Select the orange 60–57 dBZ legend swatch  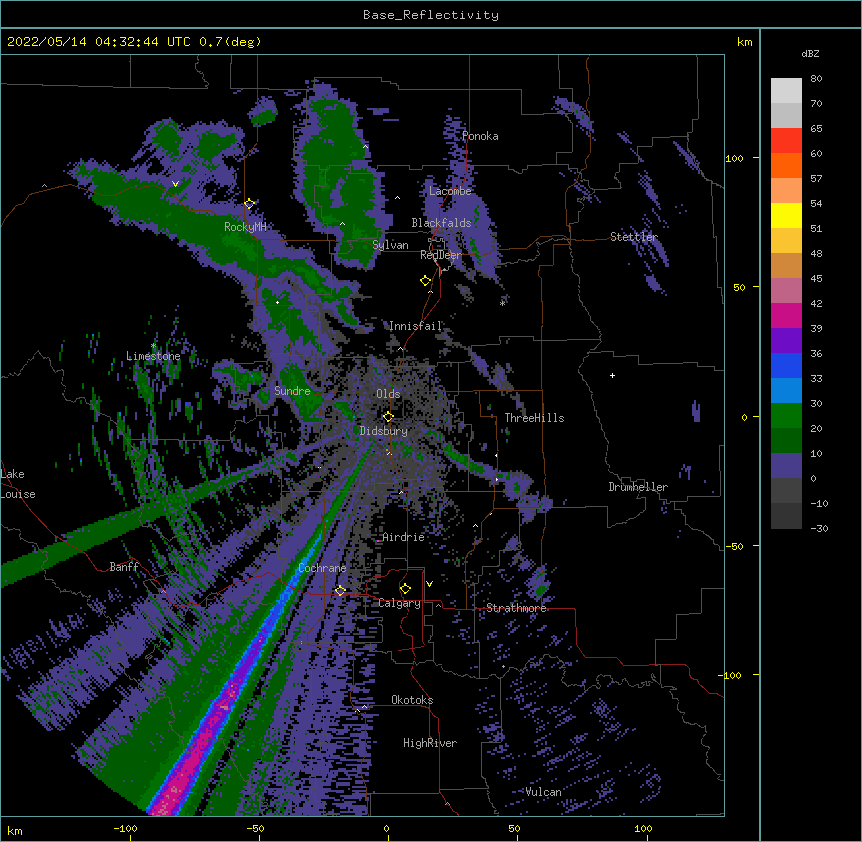[x=786, y=165]
